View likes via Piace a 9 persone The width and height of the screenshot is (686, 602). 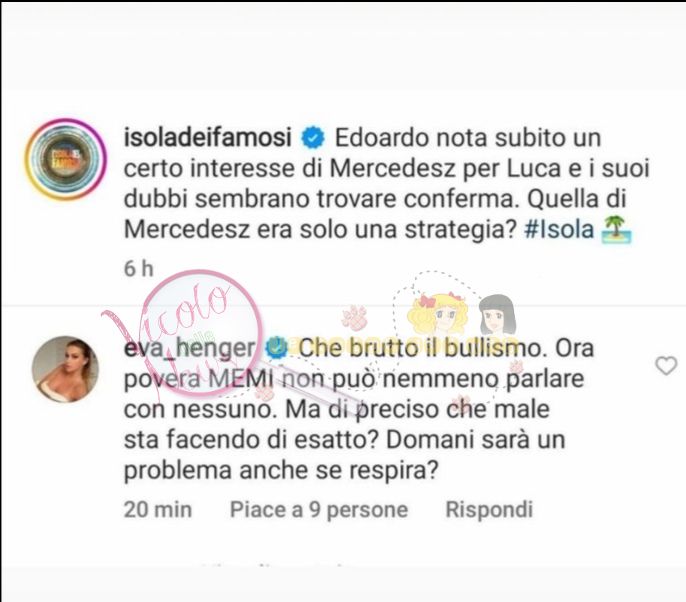point(319,510)
